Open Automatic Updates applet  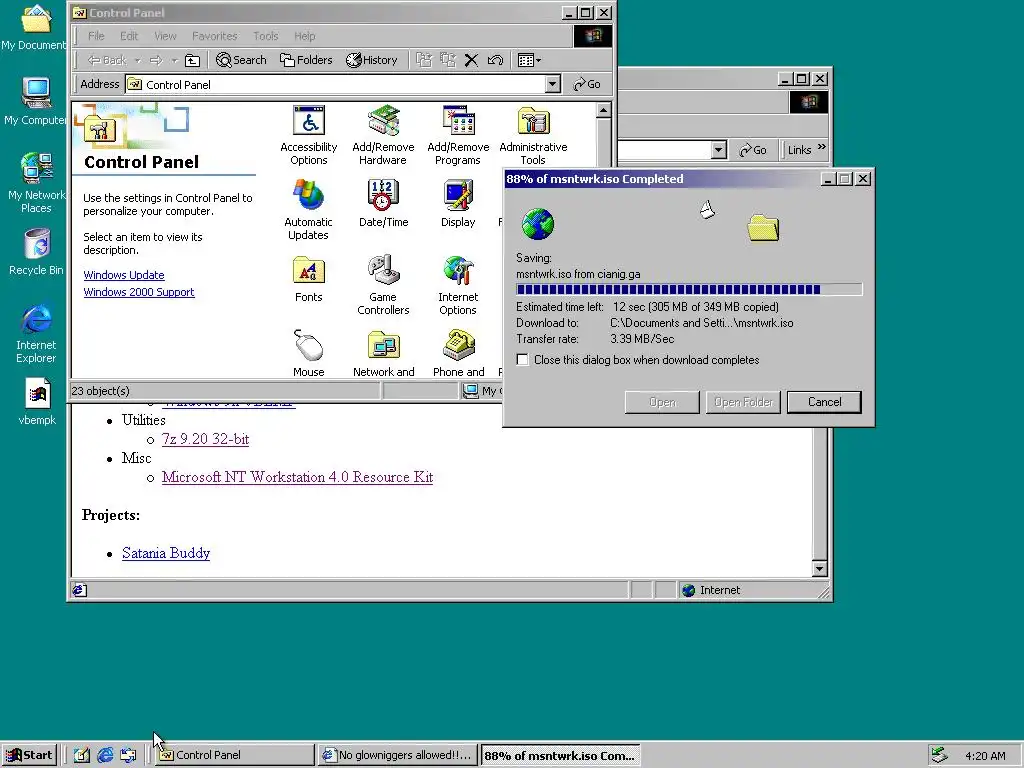(x=309, y=210)
